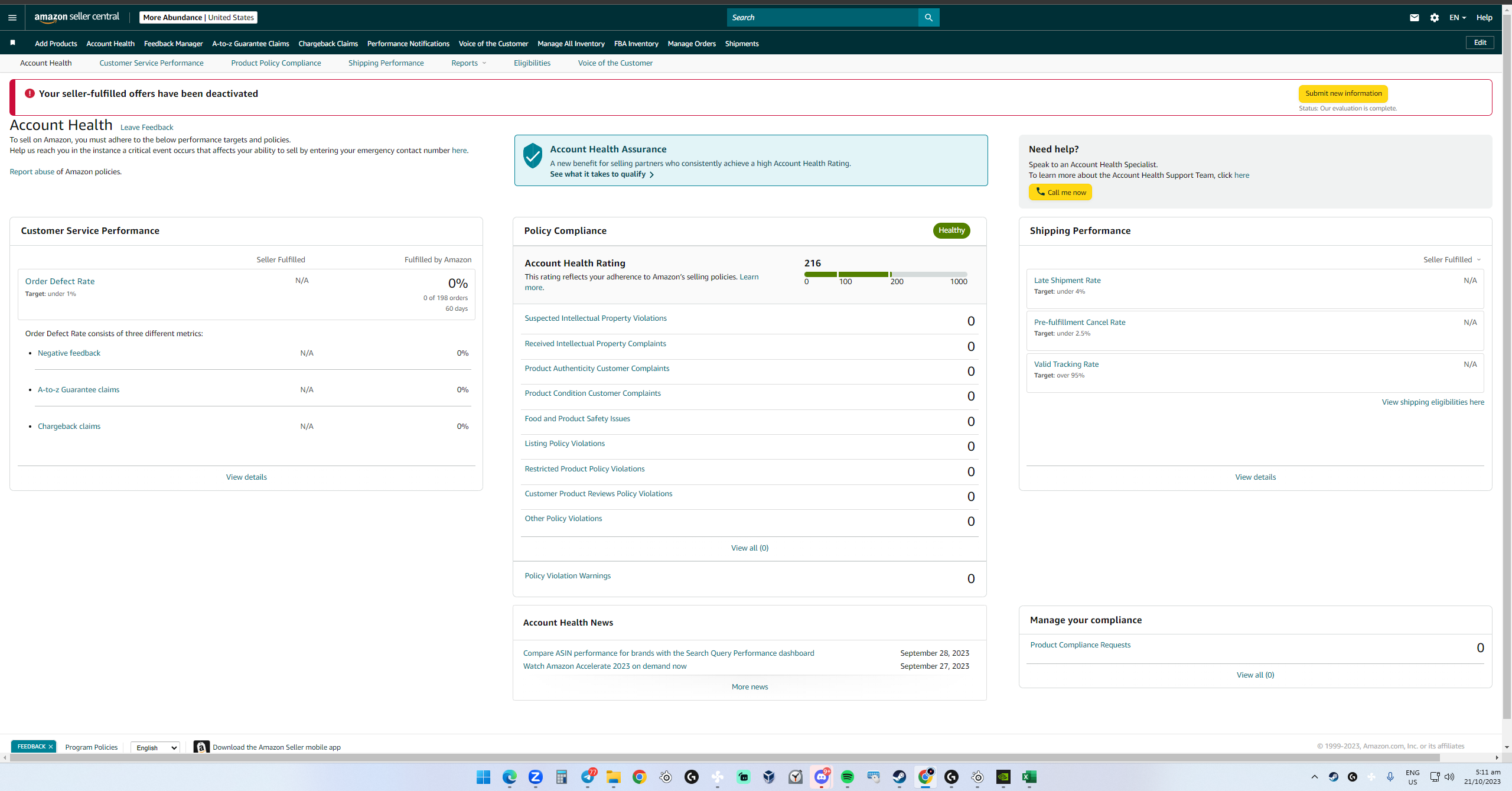The width and height of the screenshot is (1512, 791).
Task: Open the Valid Tracking Rate link
Action: tap(1066, 364)
